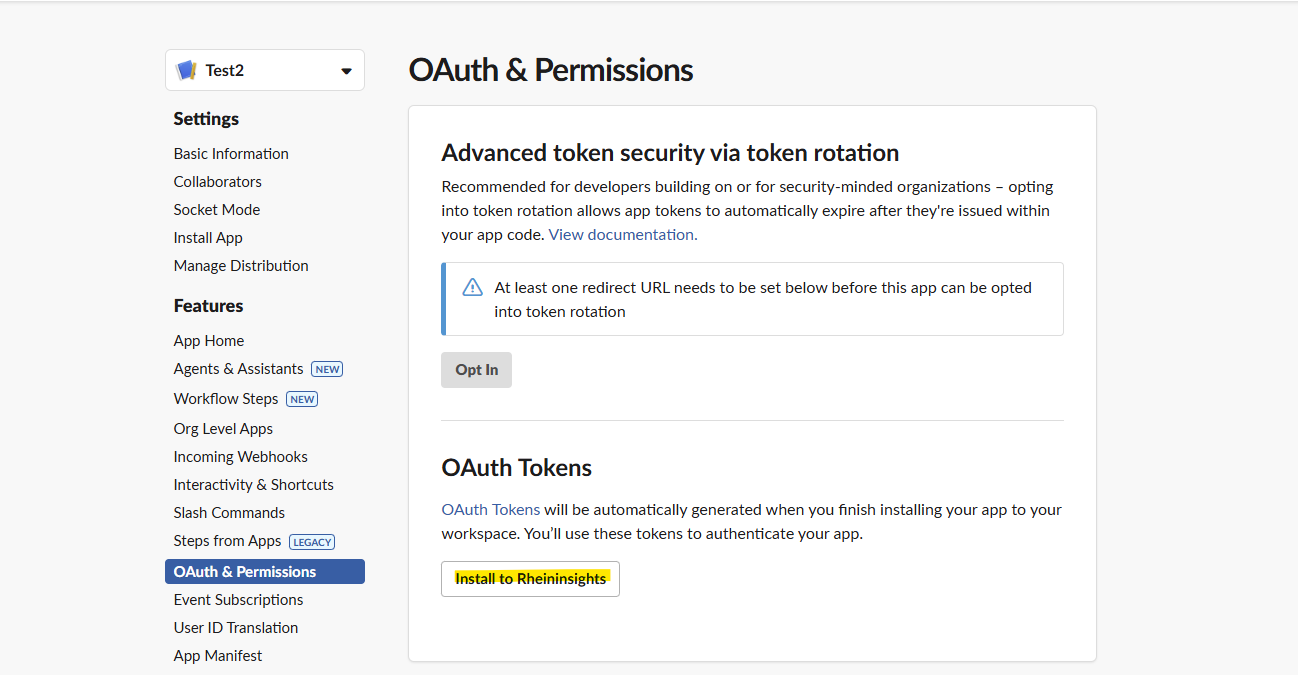The height and width of the screenshot is (675, 1298).
Task: Open Basic Information settings
Action: 231,154
